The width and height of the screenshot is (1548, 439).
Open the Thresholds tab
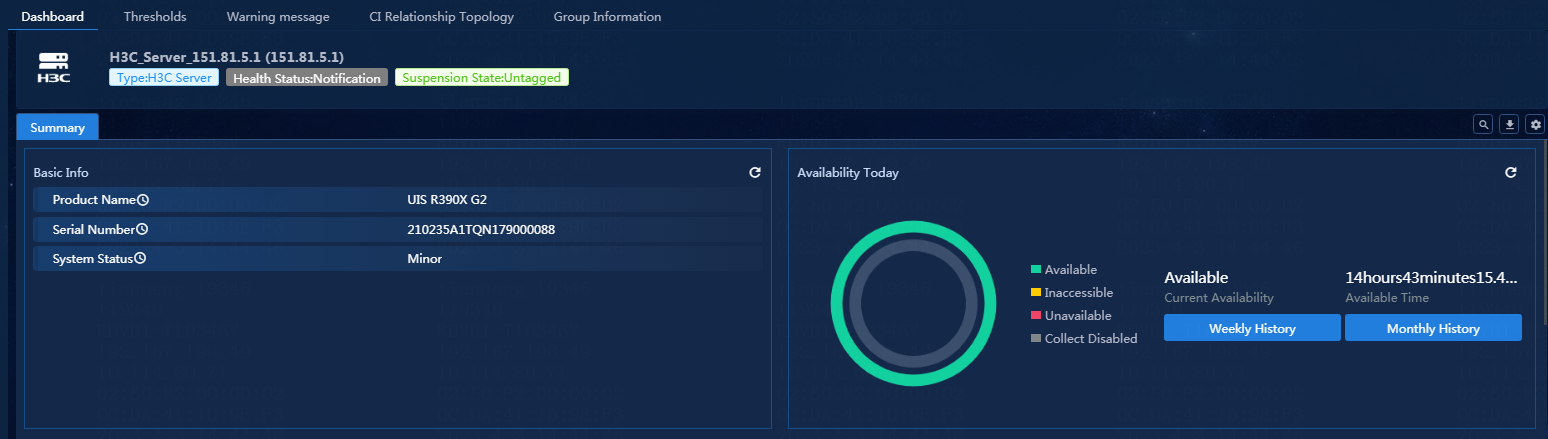[x=155, y=17]
